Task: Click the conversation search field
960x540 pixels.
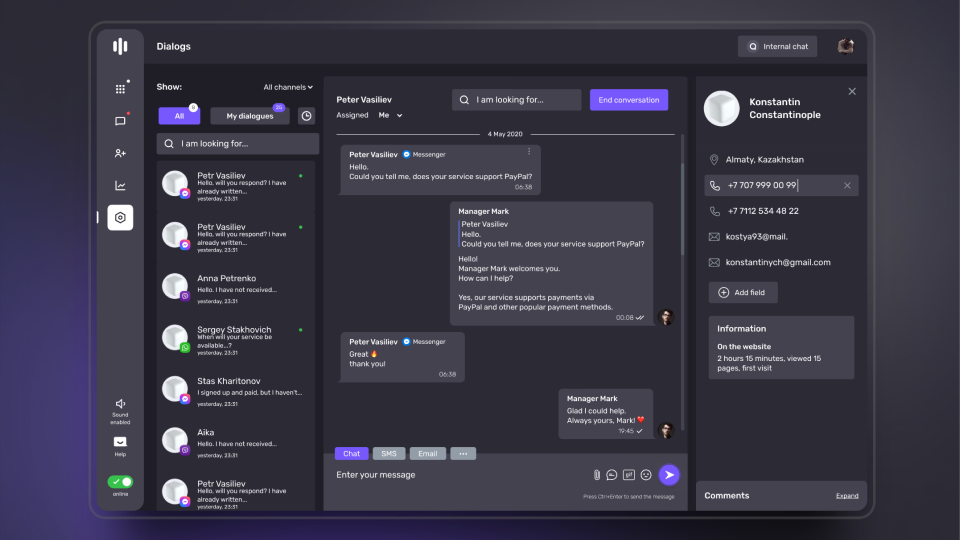Action: [516, 100]
